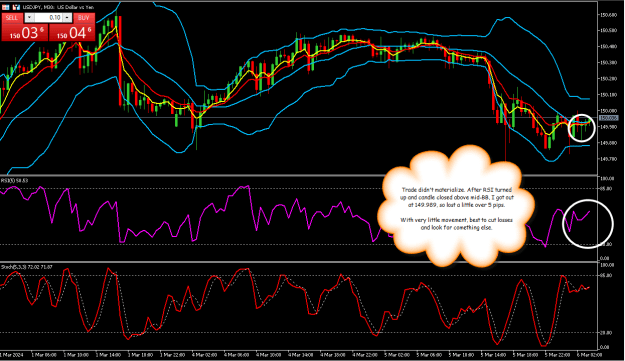This screenshot has width=625, height=361.
Task: Click the 6 Mar 02:00 time axis label
Action: [x=589, y=355]
